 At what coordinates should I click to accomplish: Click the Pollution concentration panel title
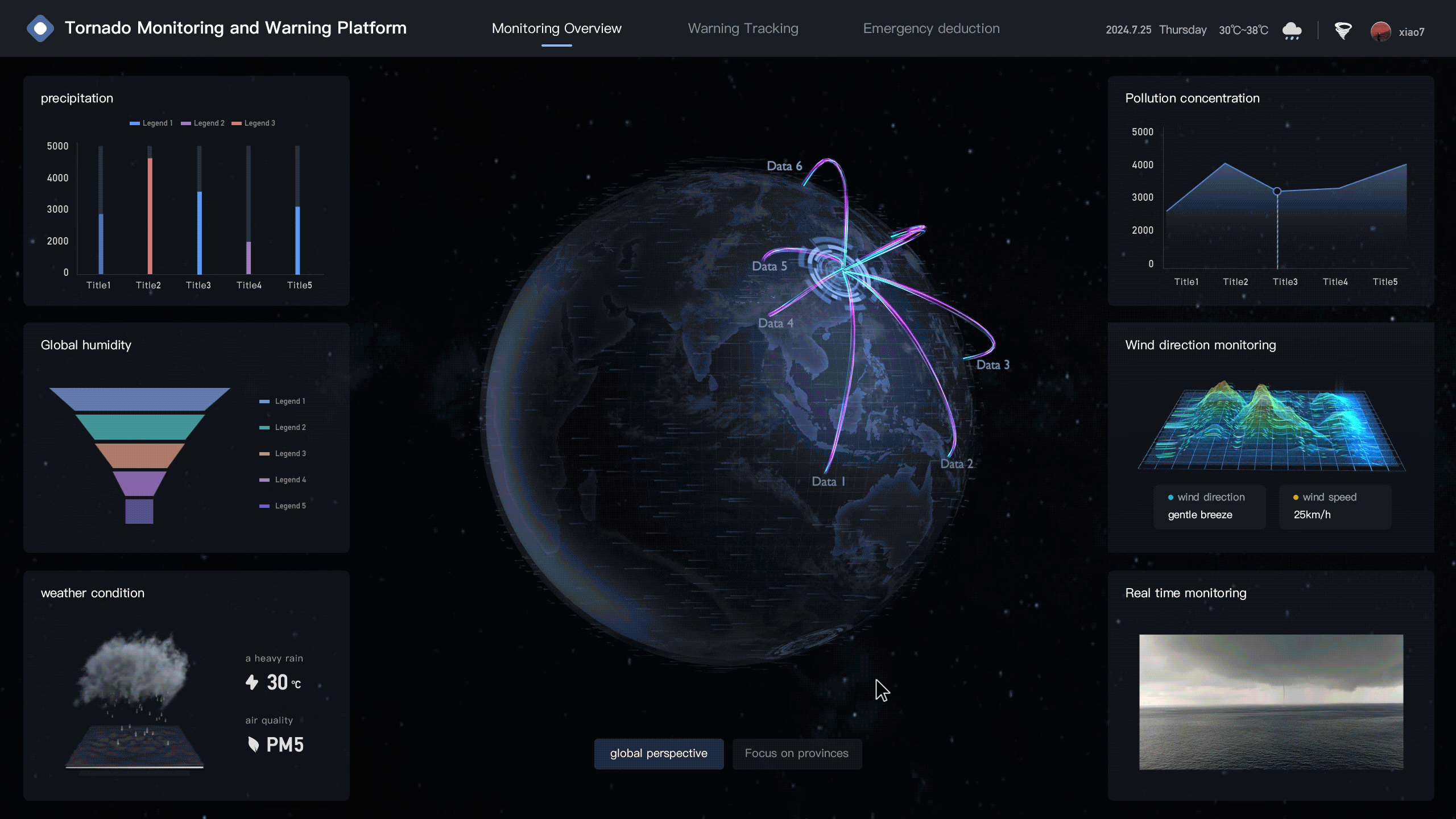click(x=1192, y=98)
